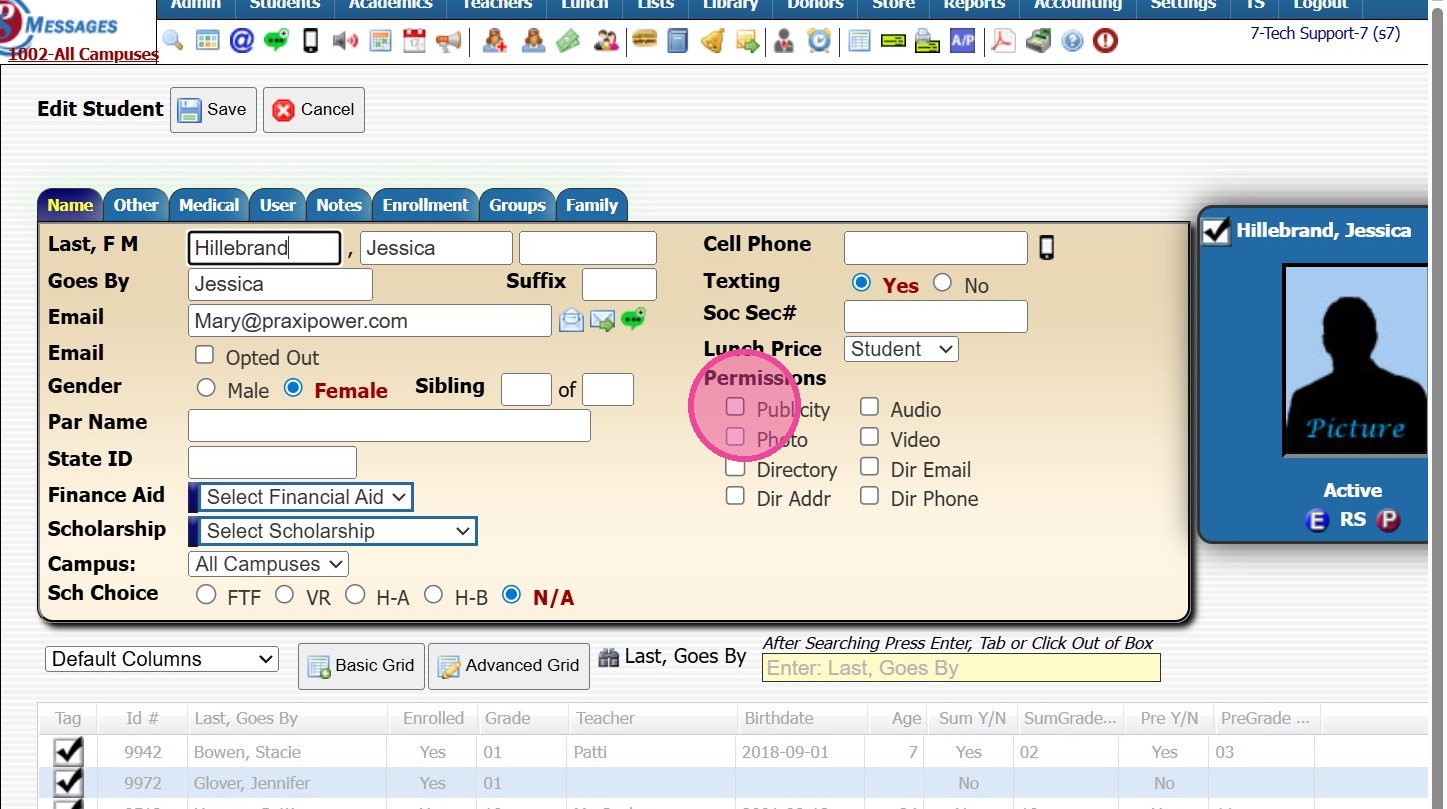Screen dimensions: 1447x809
Task: Sort by the Birthdate column header
Action: [778, 718]
